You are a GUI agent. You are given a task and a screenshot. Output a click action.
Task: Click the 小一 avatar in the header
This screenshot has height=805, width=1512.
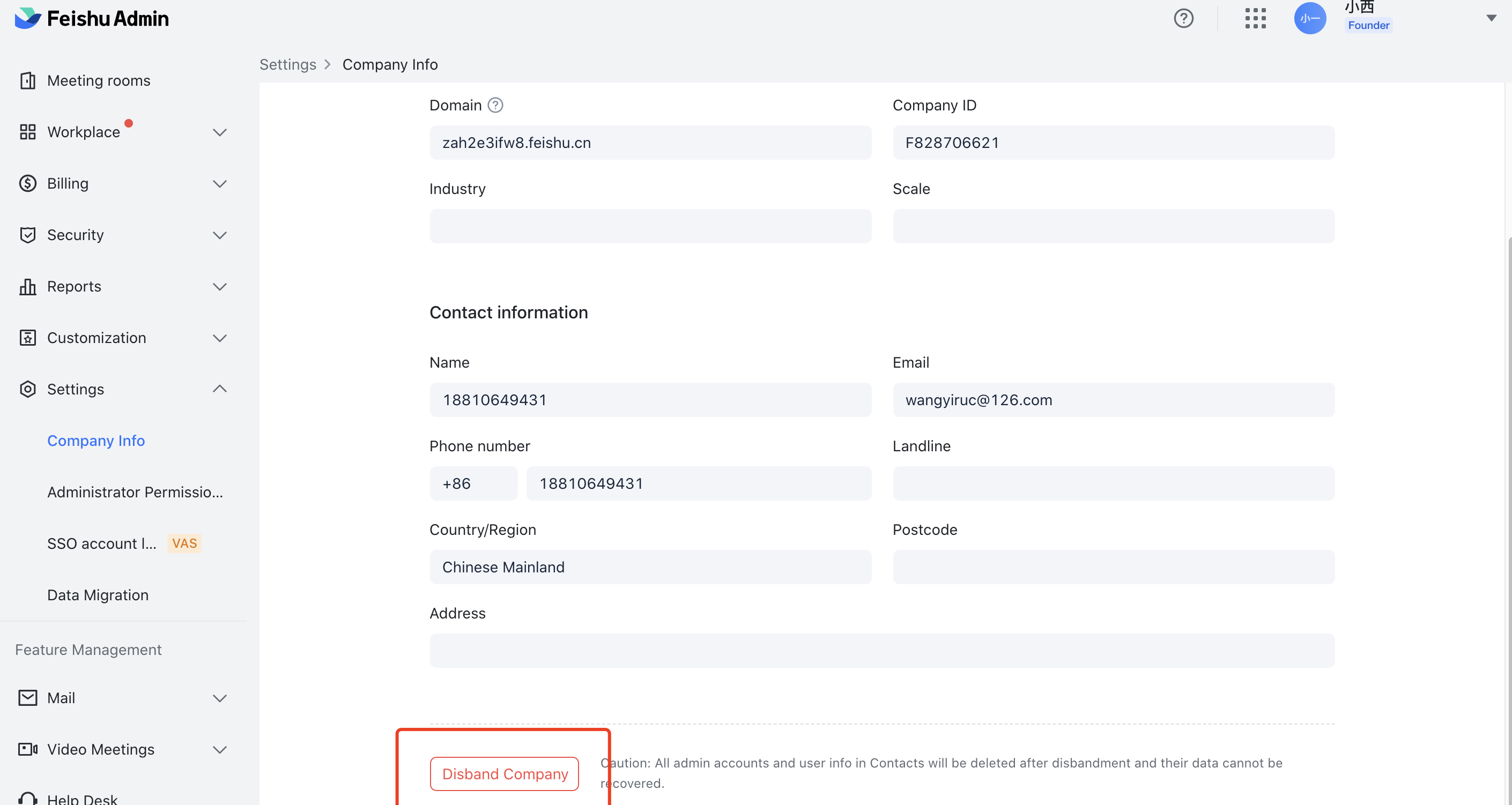1310,18
